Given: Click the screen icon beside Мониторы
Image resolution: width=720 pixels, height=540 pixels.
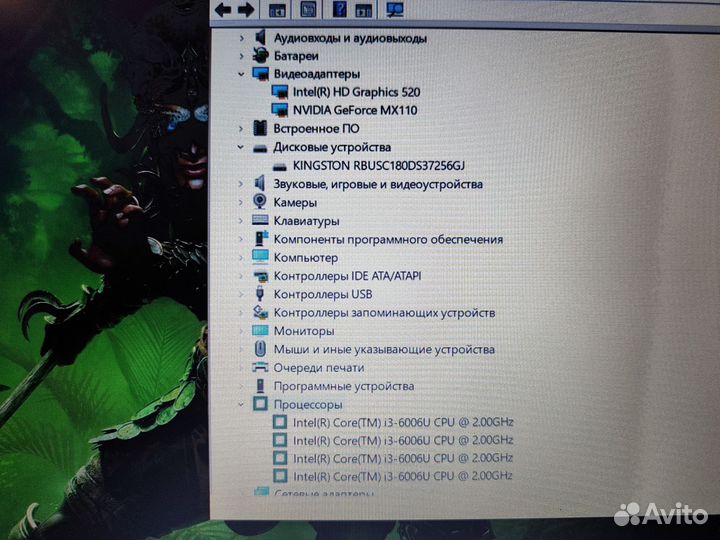Looking at the screenshot, I should pyautogui.click(x=260, y=331).
